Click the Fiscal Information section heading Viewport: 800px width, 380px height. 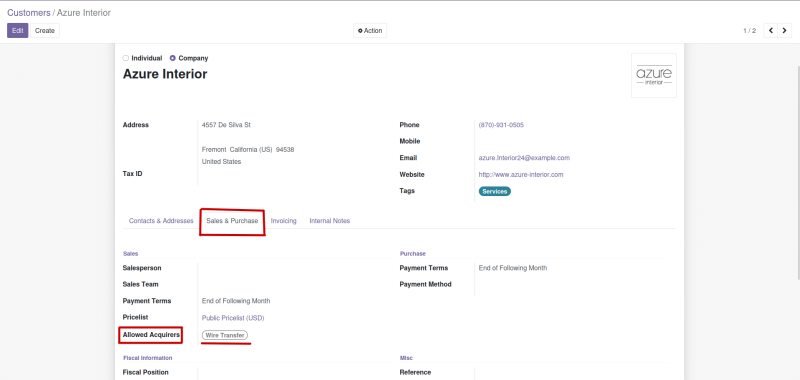tap(147, 358)
